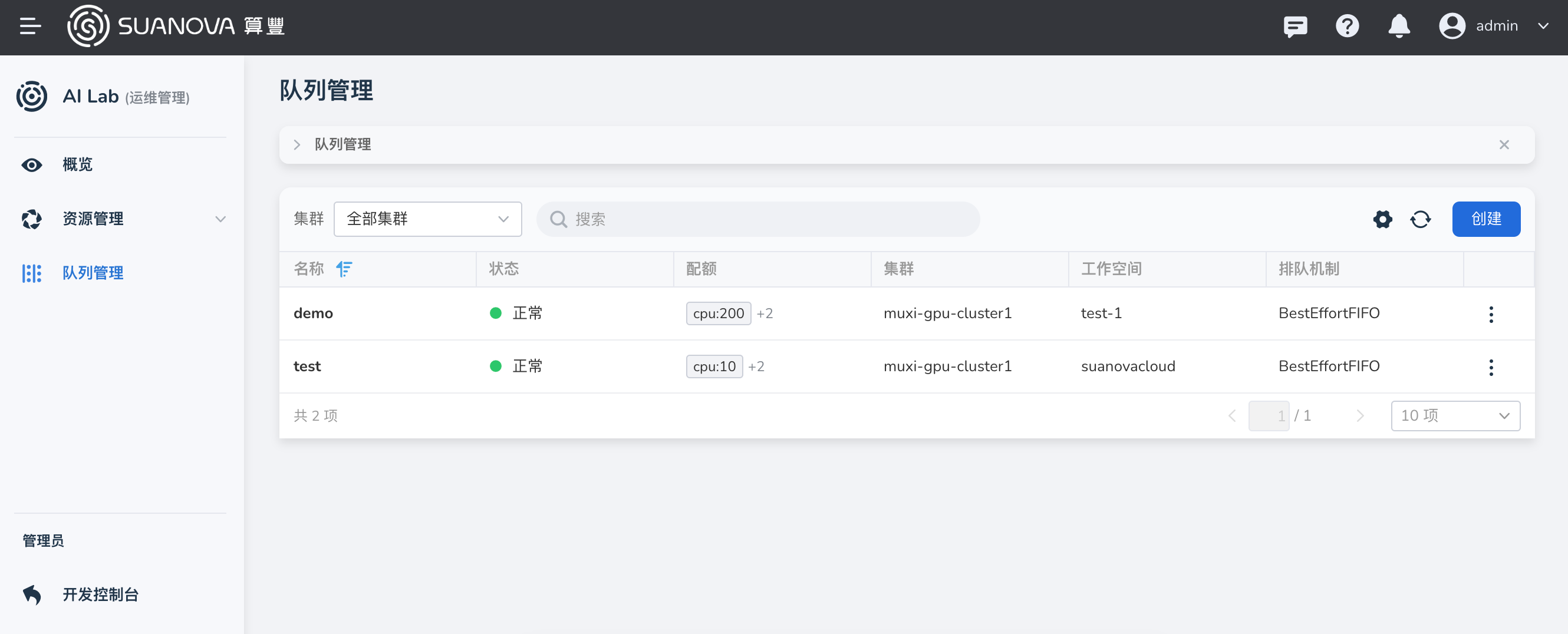
Task: Click the 资源管理 icon
Action: pyautogui.click(x=32, y=219)
